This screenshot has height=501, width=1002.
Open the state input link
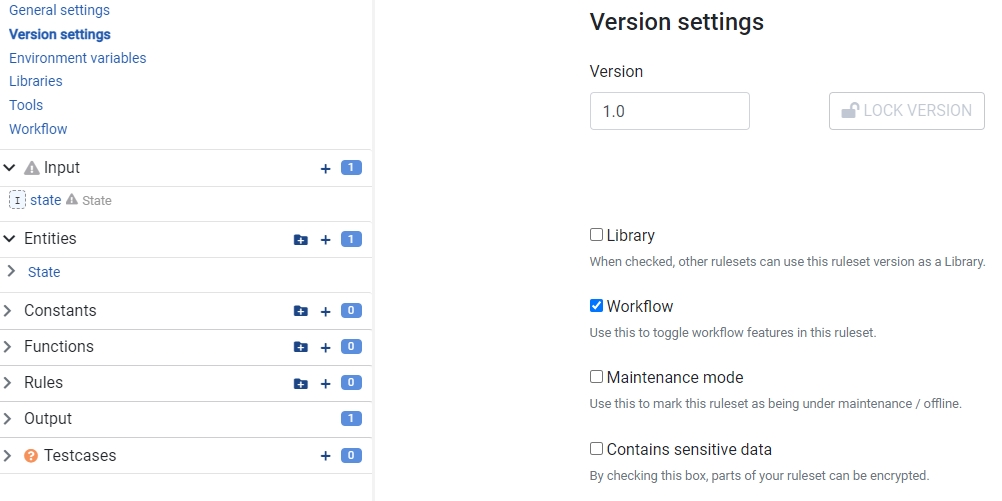click(45, 200)
